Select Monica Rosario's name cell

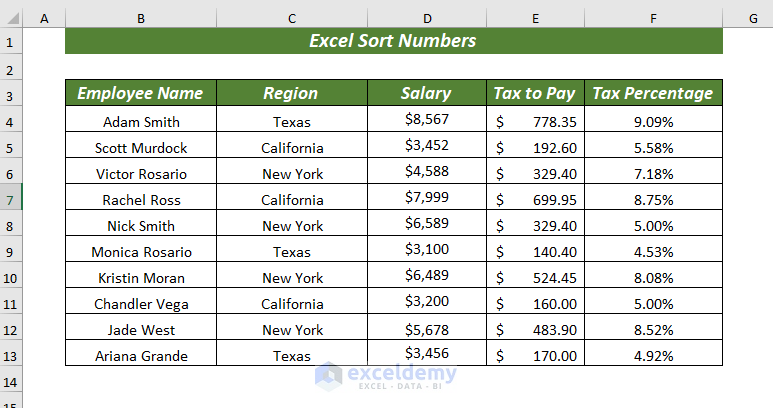tap(141, 252)
